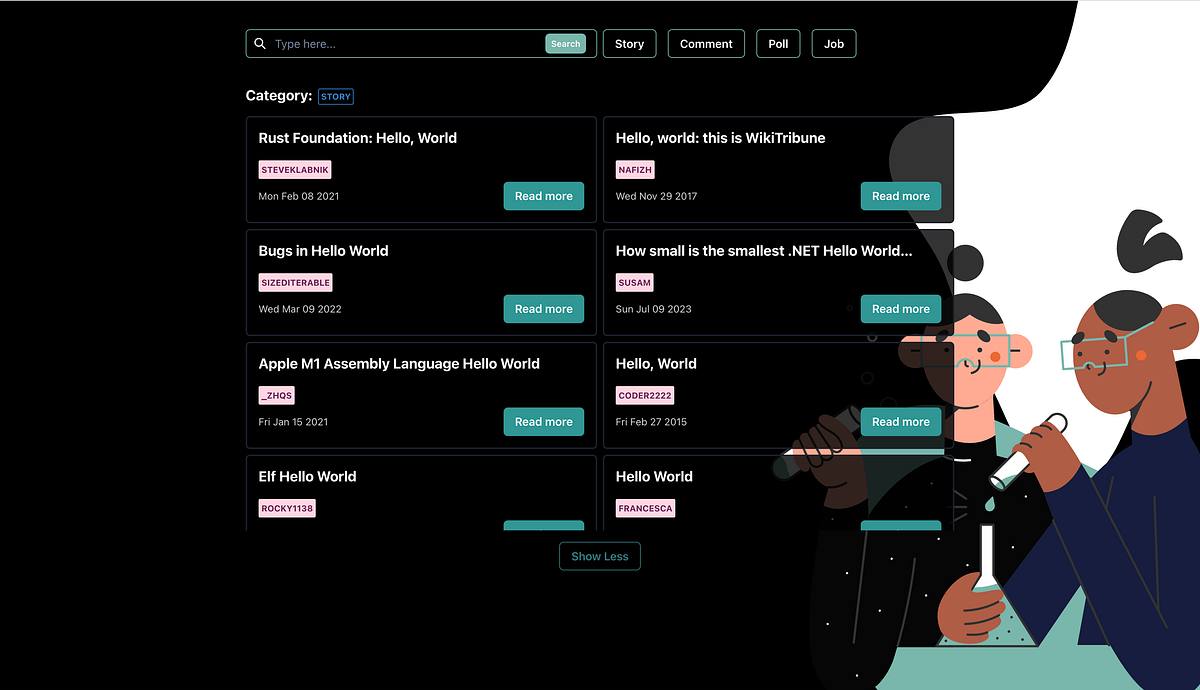This screenshot has width=1200, height=690.
Task: Select the Story filter
Action: 629,43
